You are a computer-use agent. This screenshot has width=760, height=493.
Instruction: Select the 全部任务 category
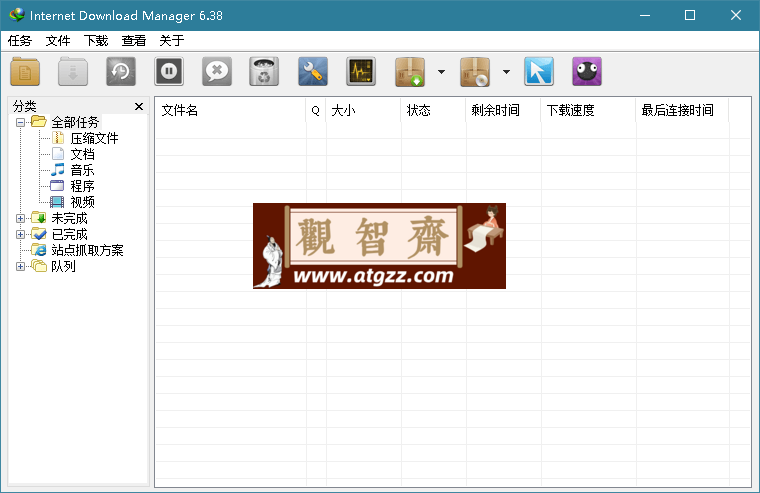75,122
